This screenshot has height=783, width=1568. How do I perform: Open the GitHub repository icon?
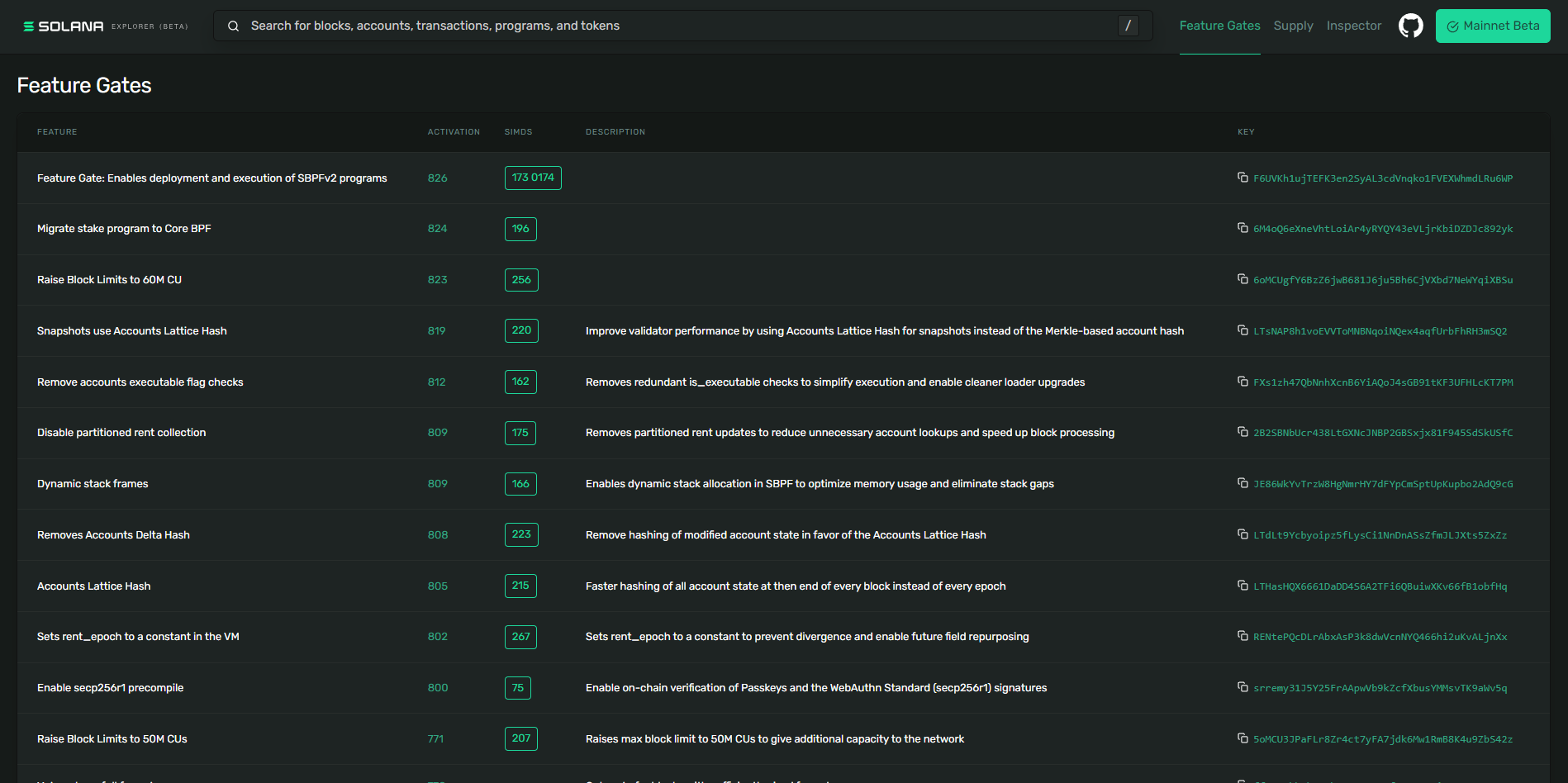tap(1410, 26)
